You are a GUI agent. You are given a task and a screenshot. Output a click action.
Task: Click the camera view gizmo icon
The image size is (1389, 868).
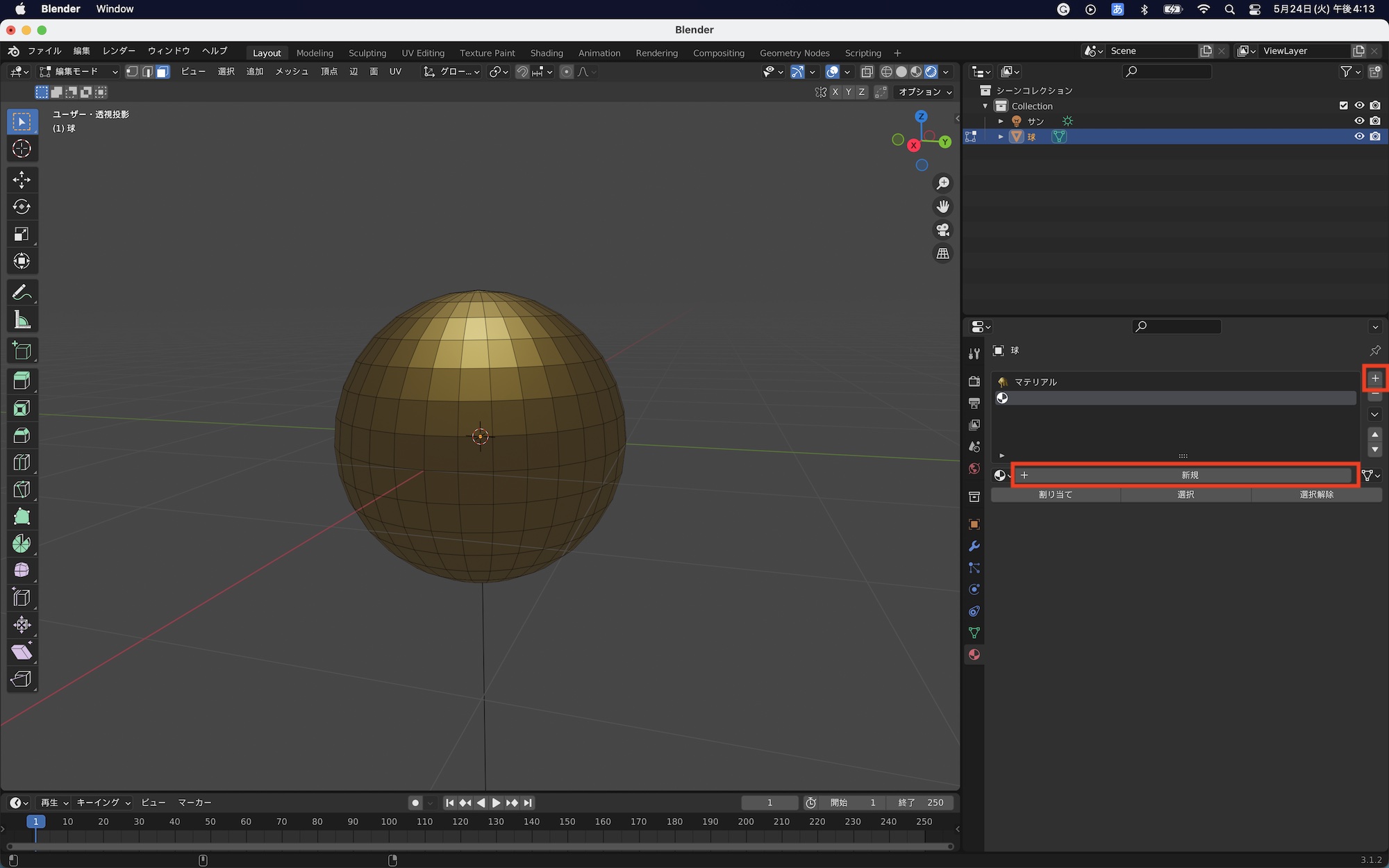(942, 230)
